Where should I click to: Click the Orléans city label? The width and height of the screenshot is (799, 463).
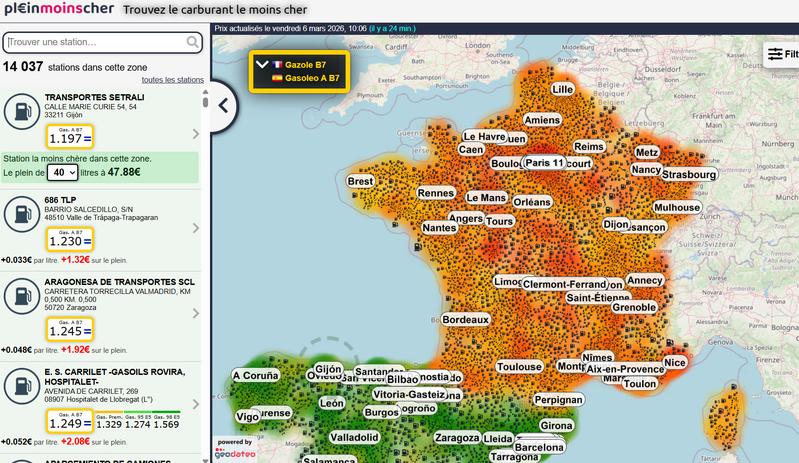pyautogui.click(x=532, y=202)
